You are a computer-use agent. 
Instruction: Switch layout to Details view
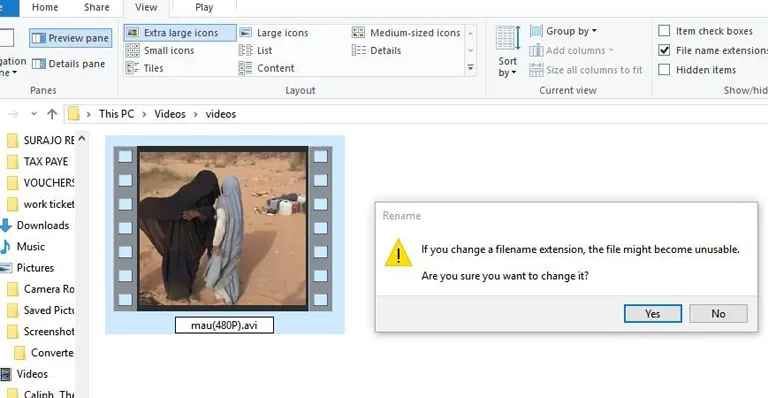pos(376,50)
